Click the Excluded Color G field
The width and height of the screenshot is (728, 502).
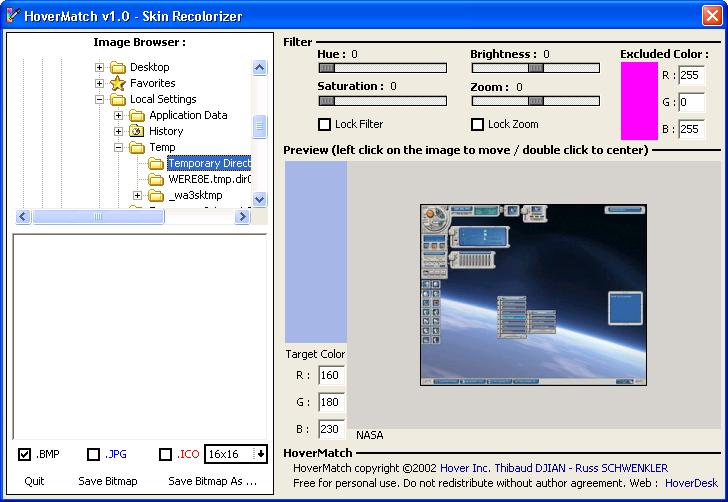pos(691,102)
